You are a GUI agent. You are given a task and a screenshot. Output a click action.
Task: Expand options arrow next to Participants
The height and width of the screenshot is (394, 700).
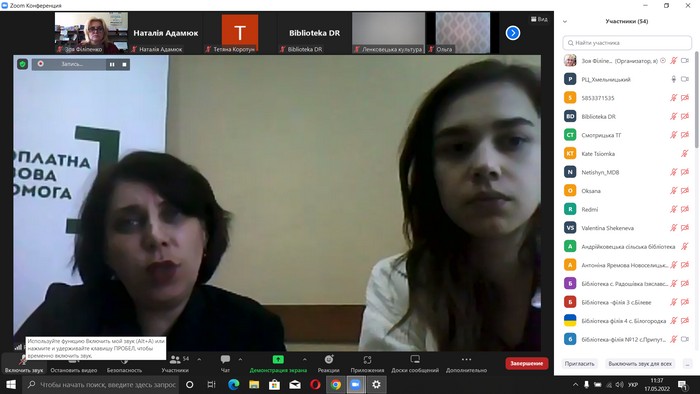pyautogui.click(x=199, y=359)
